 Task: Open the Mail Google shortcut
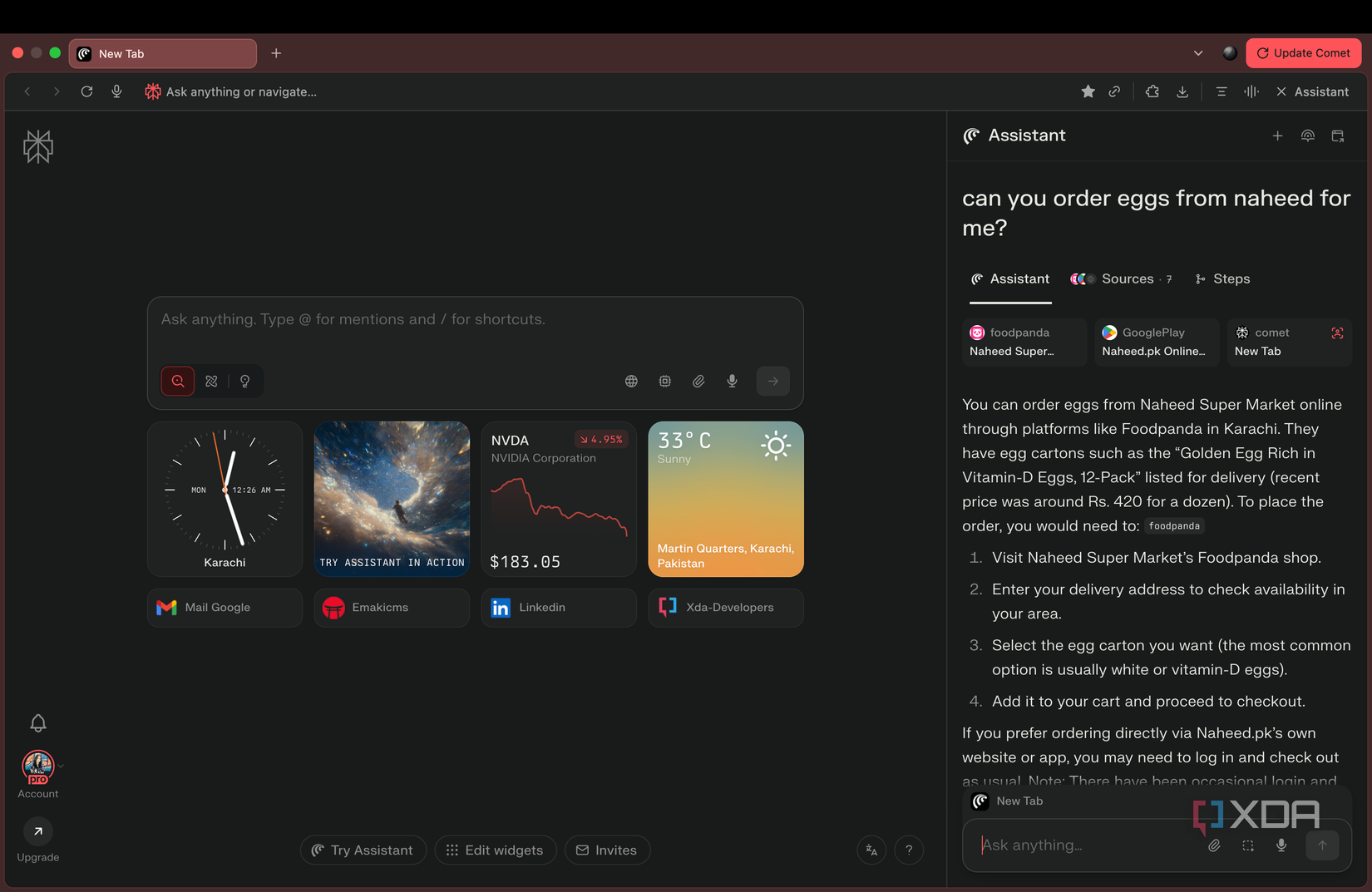click(x=225, y=608)
